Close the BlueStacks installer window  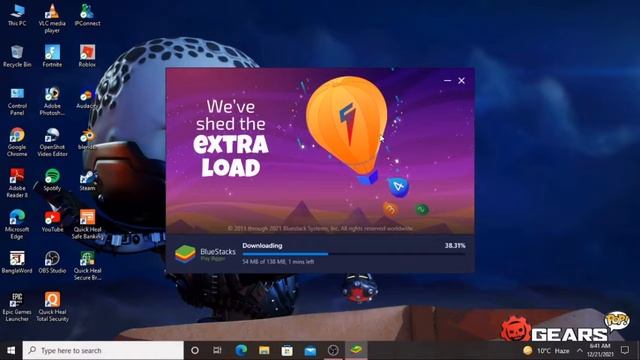point(461,81)
